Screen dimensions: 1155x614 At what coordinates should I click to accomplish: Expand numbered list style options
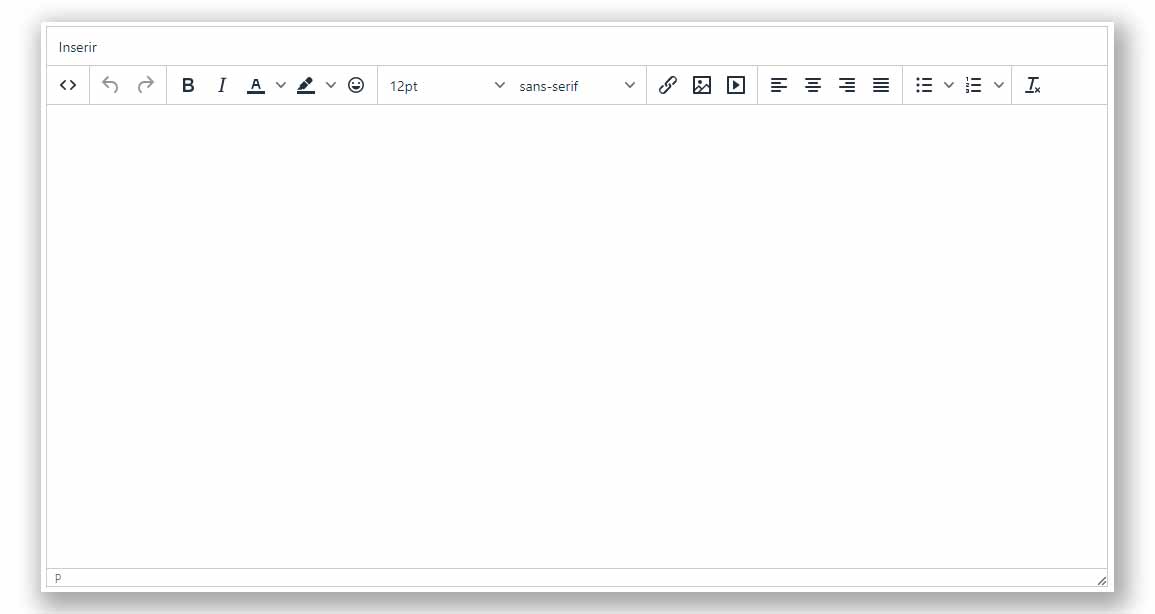click(x=999, y=85)
